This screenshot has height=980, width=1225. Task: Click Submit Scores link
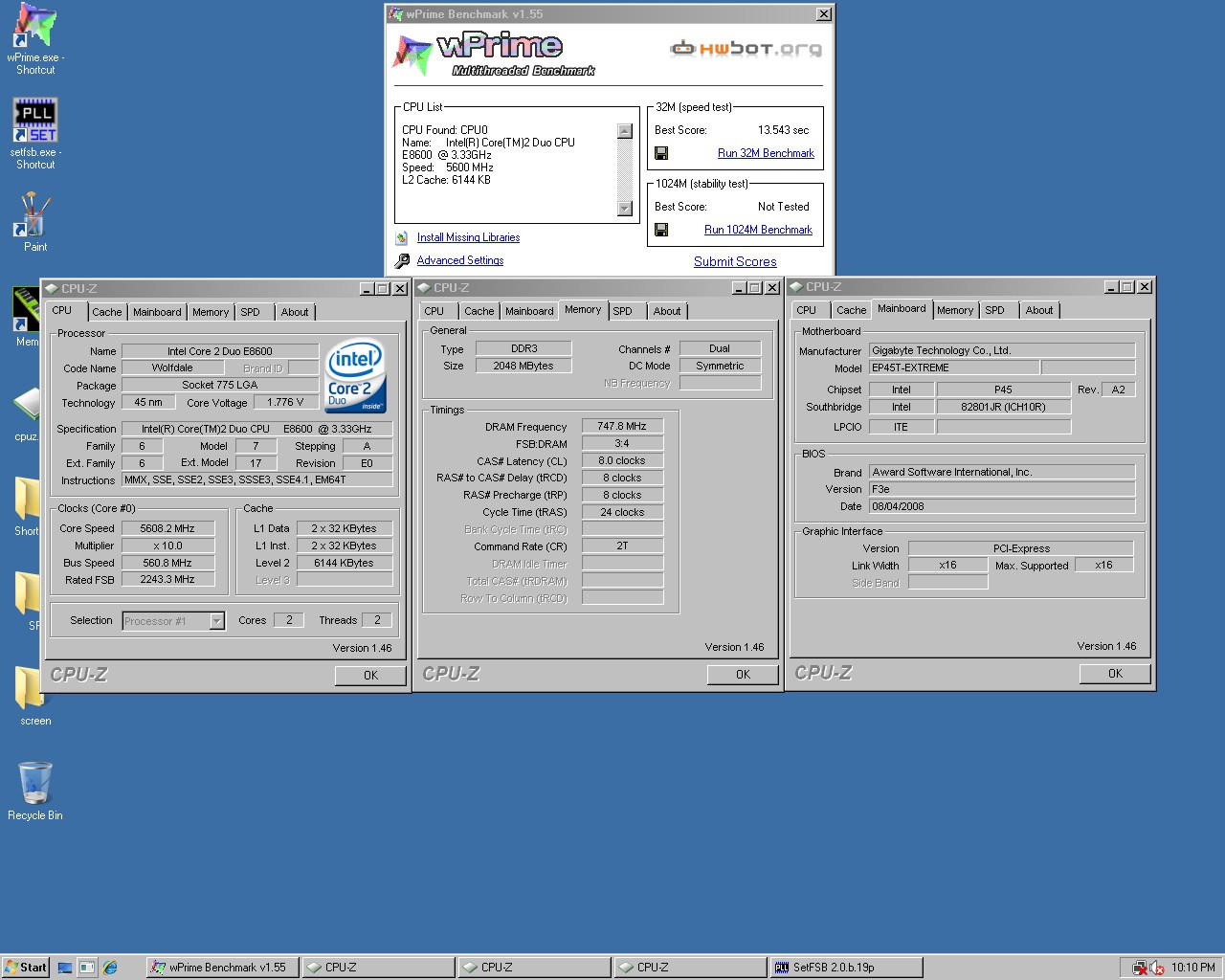point(735,261)
